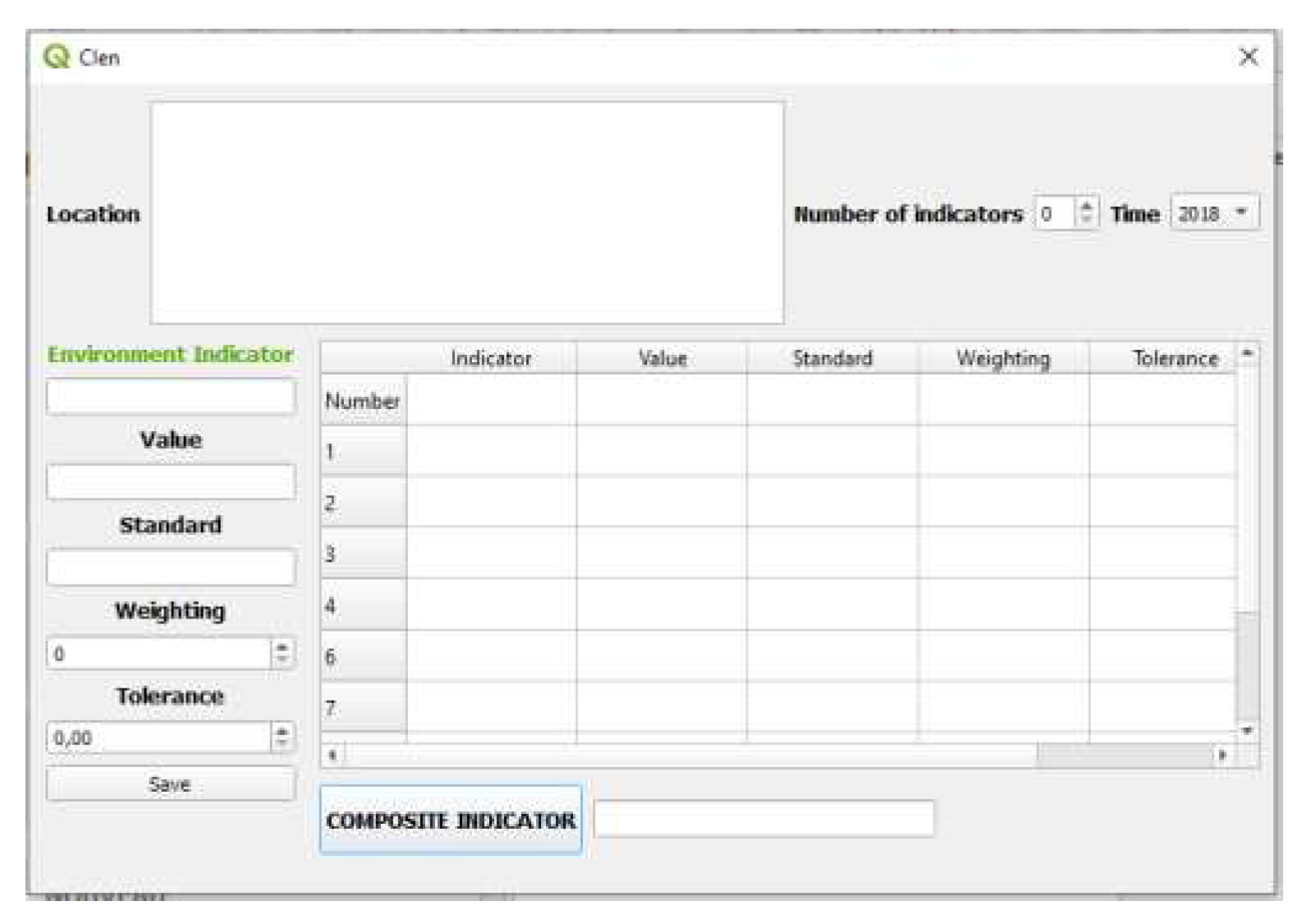
Task: Increase the Number of indicators spinner
Action: pyautogui.click(x=1086, y=206)
